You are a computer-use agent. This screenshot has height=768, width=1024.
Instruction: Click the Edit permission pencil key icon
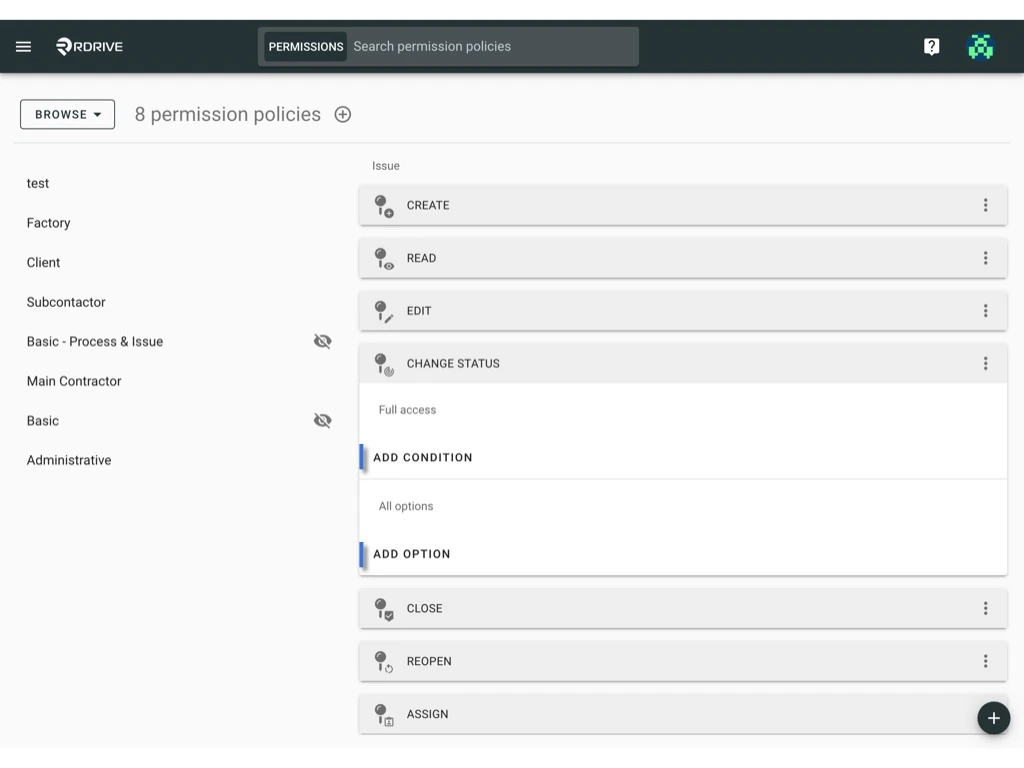(384, 310)
